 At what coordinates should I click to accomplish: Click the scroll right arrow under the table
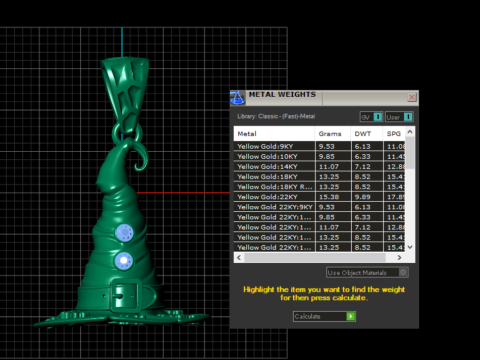coord(399,258)
